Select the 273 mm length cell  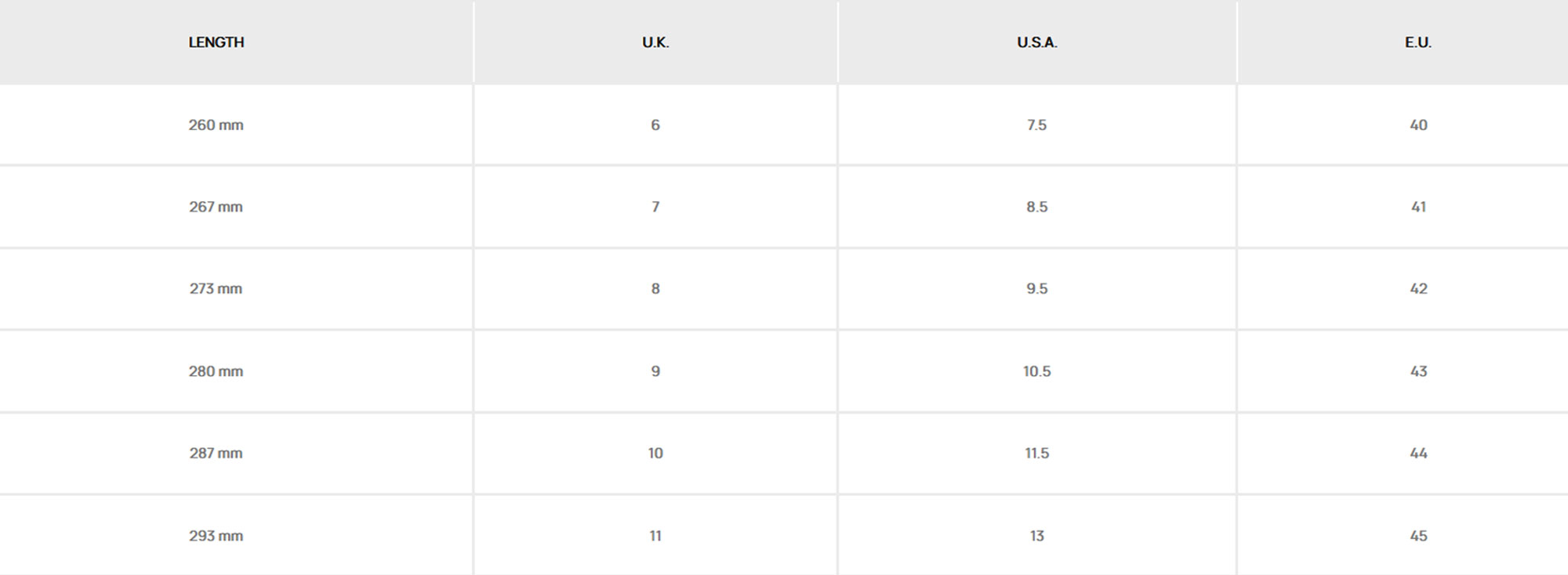tap(216, 288)
